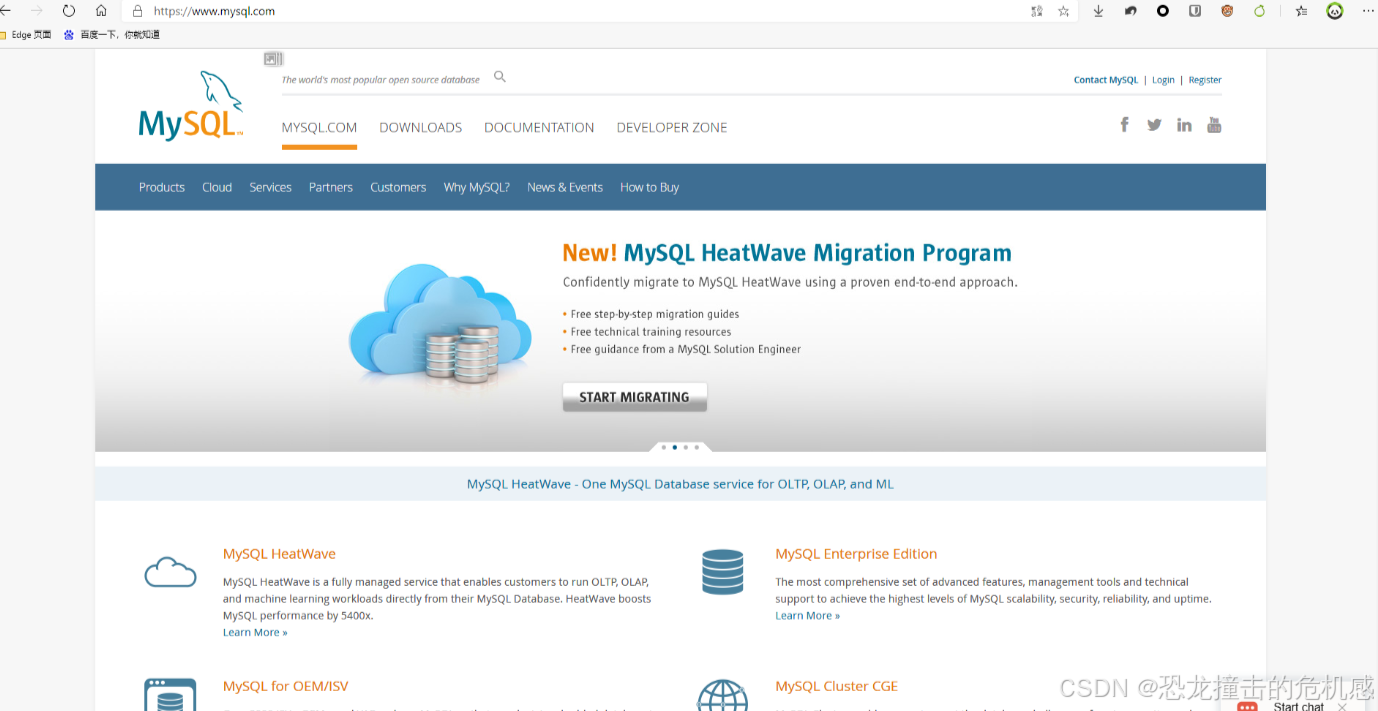Click the Login link

[1163, 80]
